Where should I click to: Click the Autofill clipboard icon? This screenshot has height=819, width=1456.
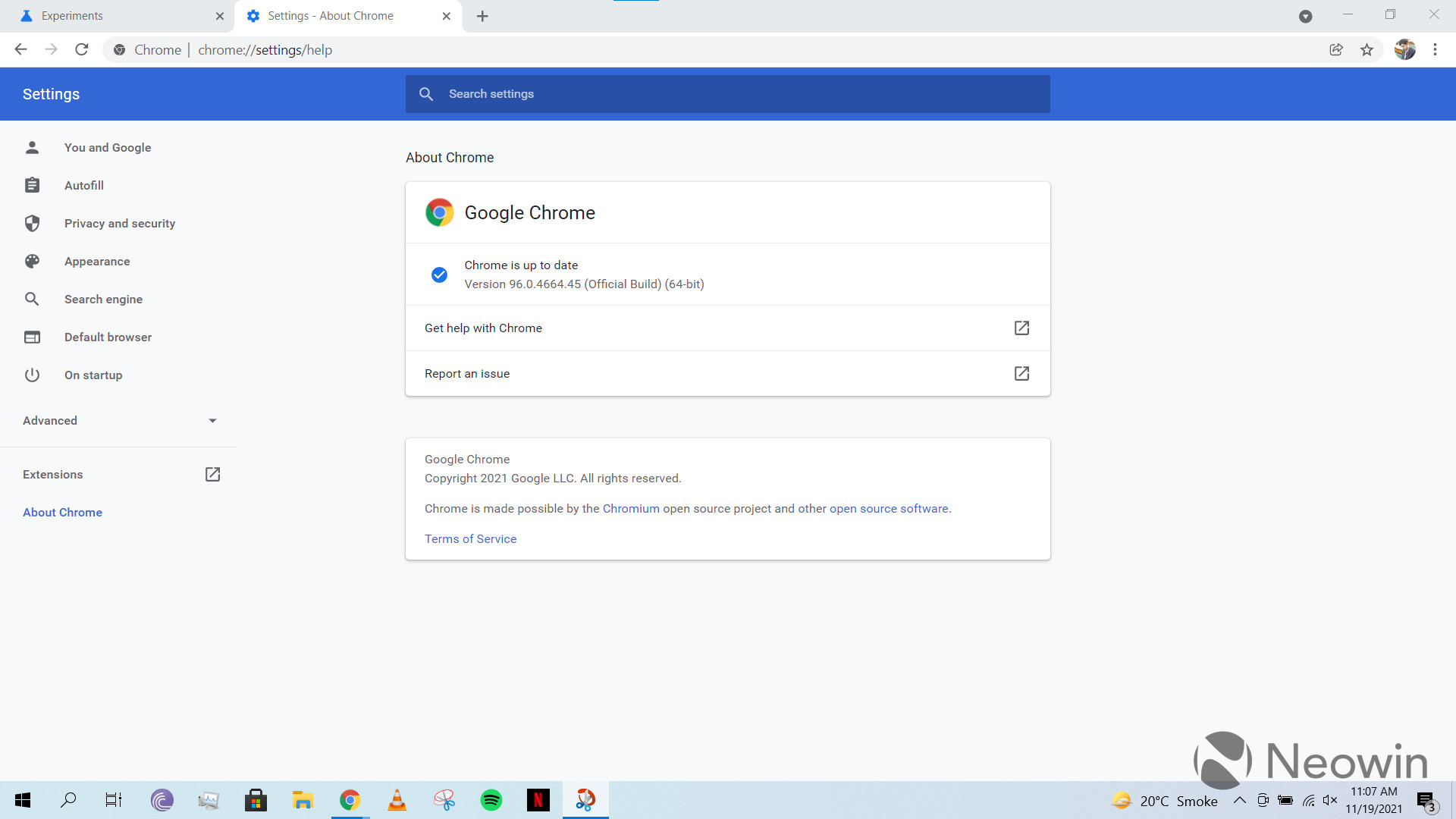[32, 185]
